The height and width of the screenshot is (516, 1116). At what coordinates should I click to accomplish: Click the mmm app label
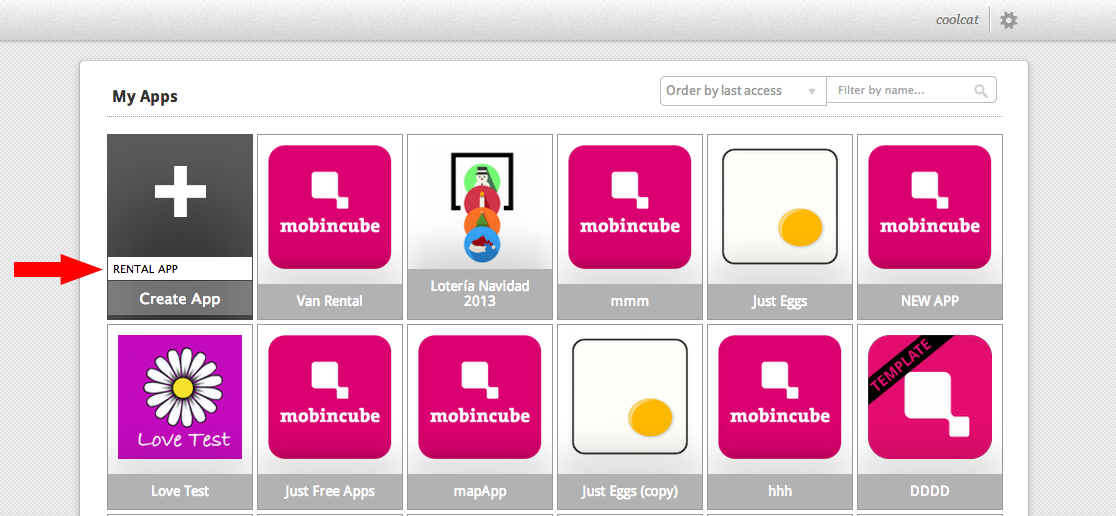(x=630, y=301)
